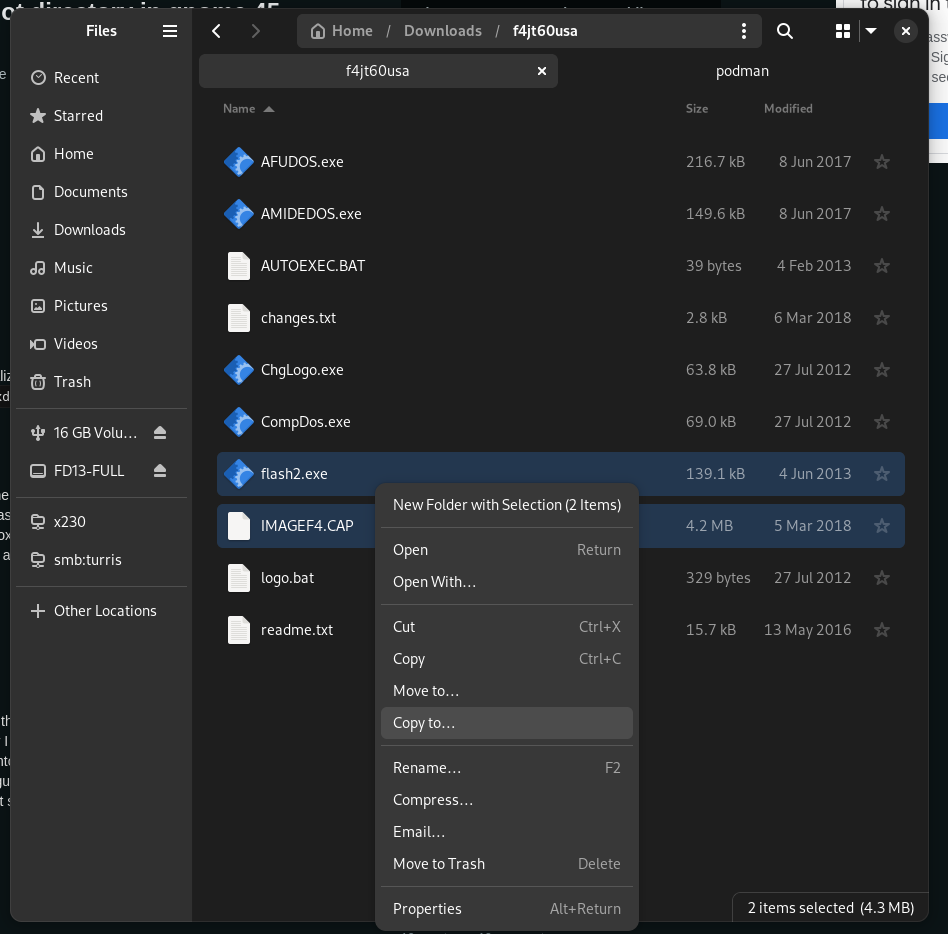Go forward with the right arrow
948x934 pixels.
point(255,31)
